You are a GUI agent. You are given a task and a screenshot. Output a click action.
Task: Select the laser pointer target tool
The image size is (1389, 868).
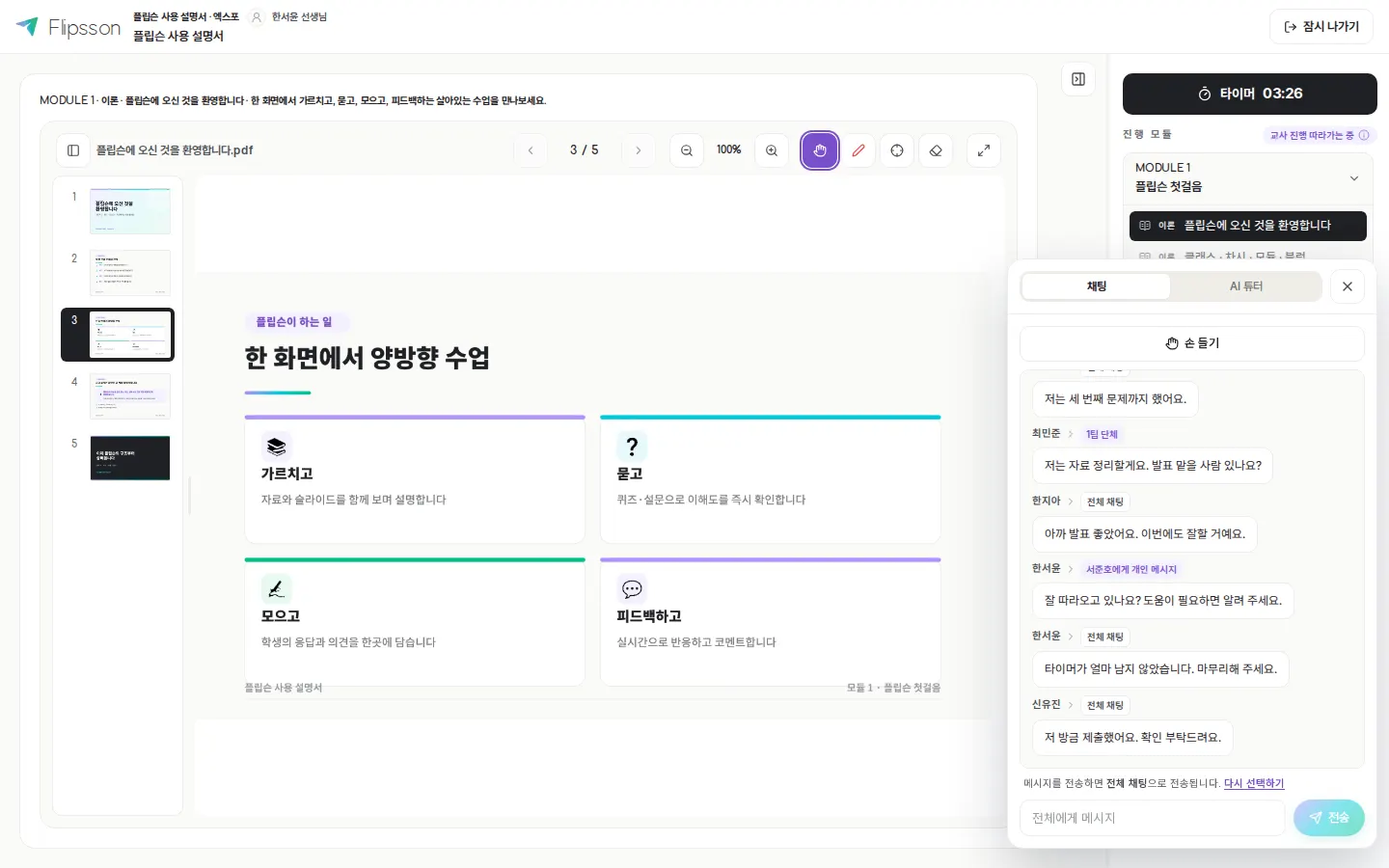(x=897, y=150)
